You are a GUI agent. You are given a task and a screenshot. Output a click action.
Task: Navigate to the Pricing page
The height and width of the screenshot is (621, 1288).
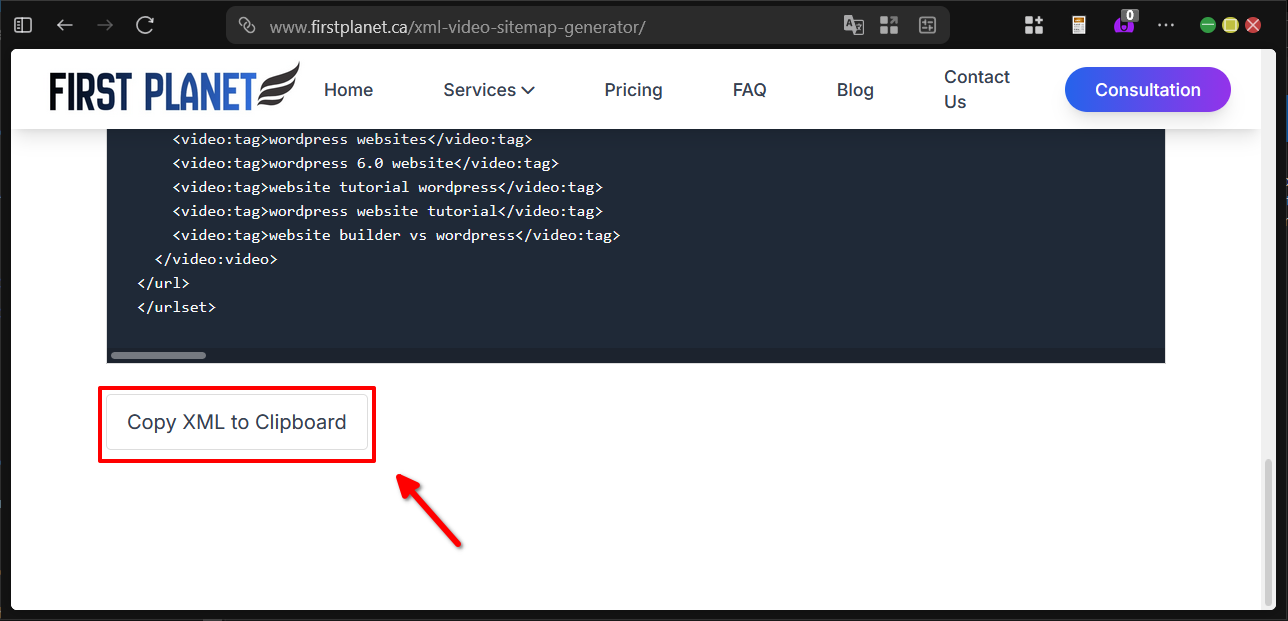tap(633, 89)
